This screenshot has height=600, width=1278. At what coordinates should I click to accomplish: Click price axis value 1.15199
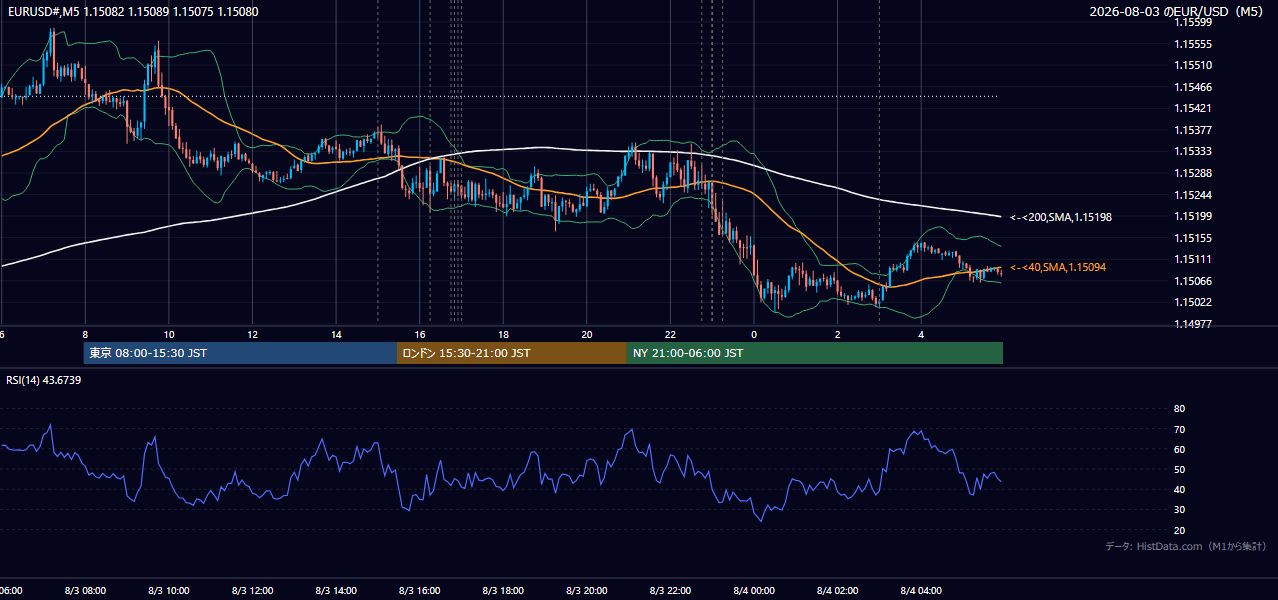[1192, 216]
